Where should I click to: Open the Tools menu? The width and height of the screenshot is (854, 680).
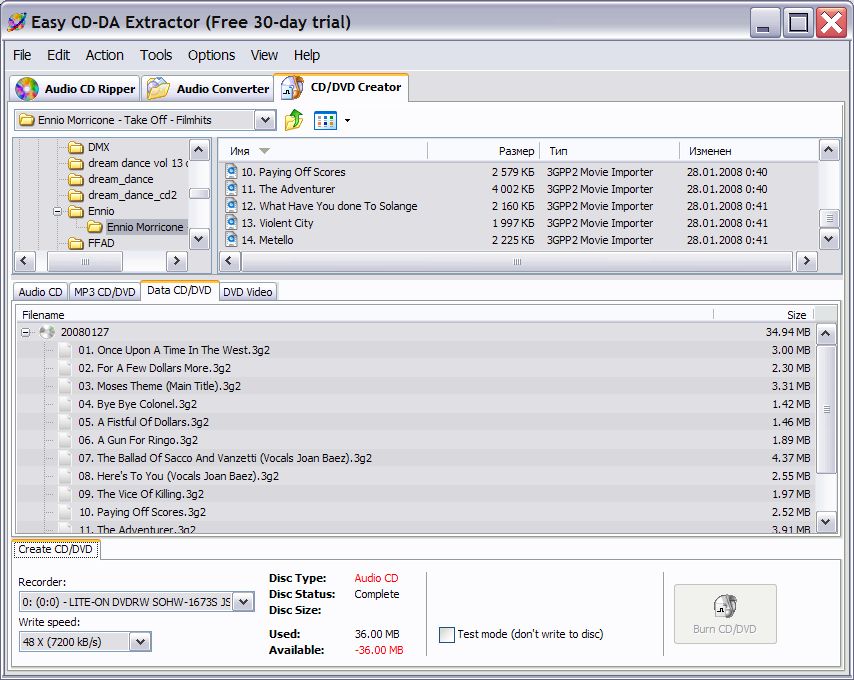[x=156, y=55]
